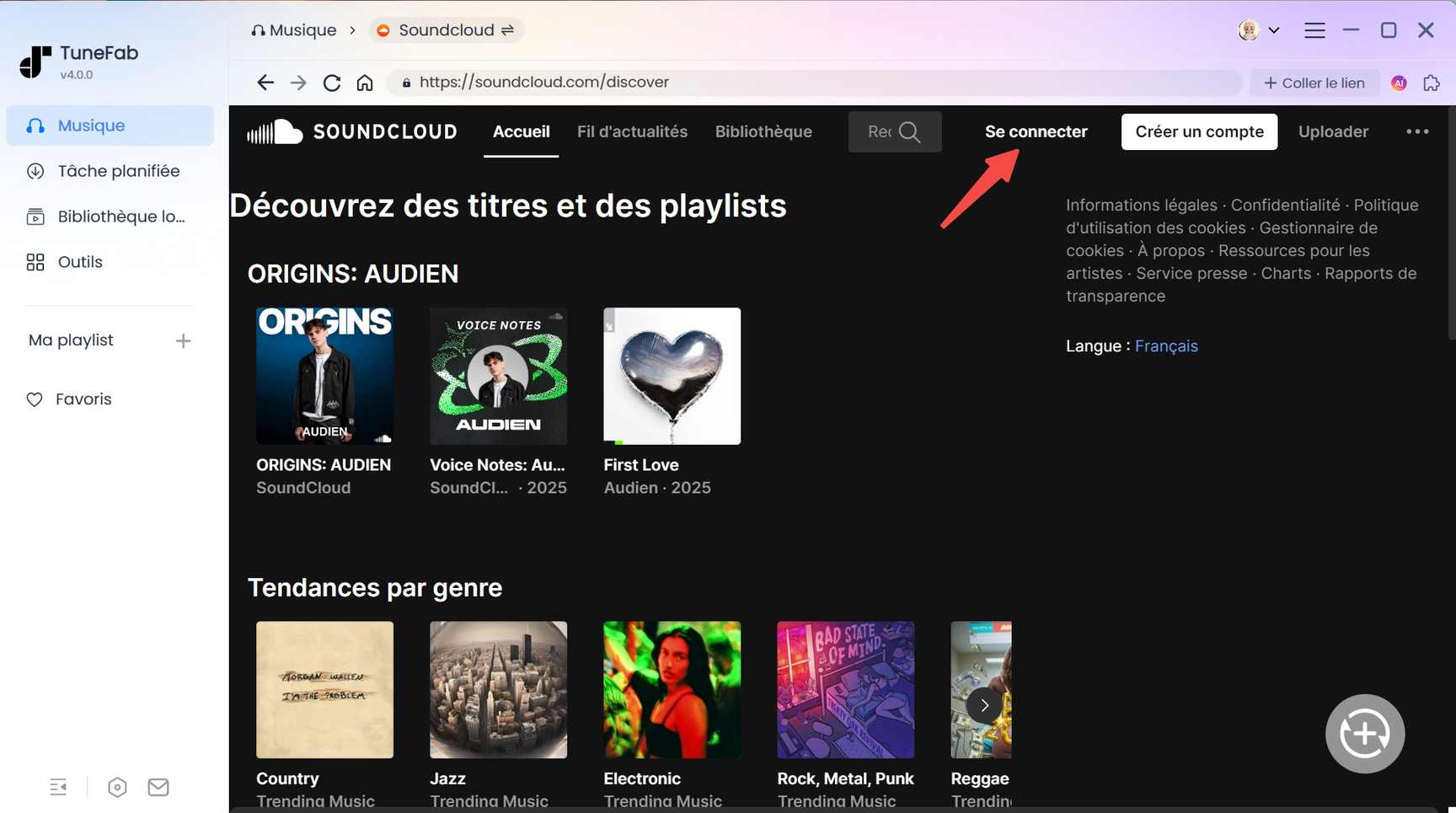This screenshot has height=813, width=1456.
Task: Reload the SoundCloud page
Action: coord(331,82)
